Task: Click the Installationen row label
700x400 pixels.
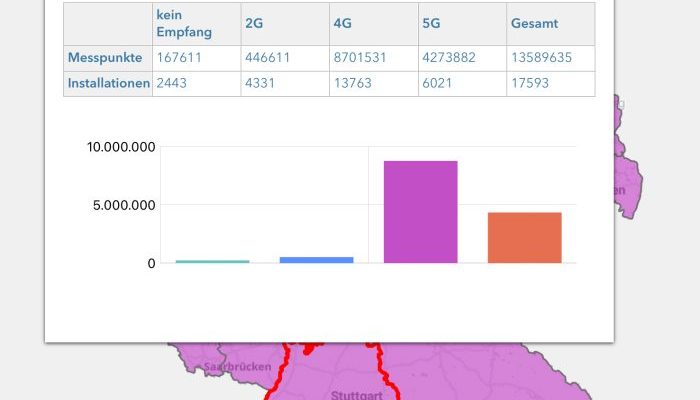Action: [x=109, y=84]
